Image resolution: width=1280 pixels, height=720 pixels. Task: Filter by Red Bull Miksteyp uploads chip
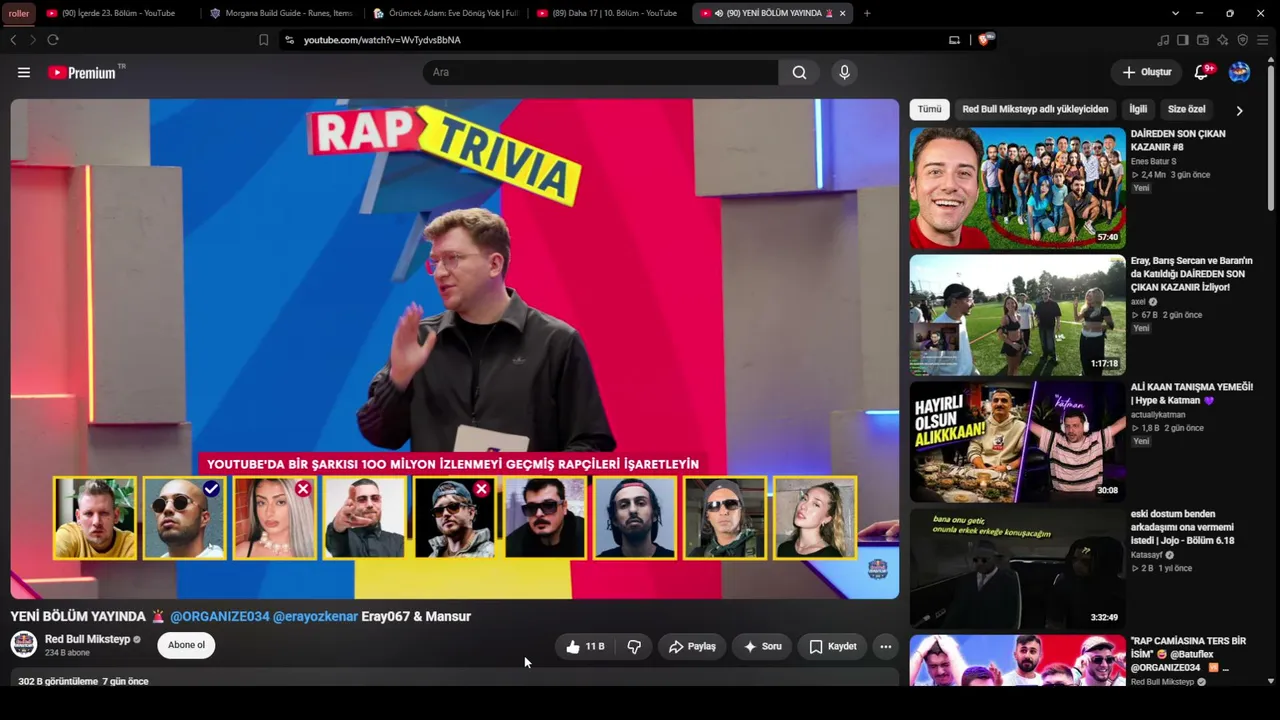click(1035, 109)
